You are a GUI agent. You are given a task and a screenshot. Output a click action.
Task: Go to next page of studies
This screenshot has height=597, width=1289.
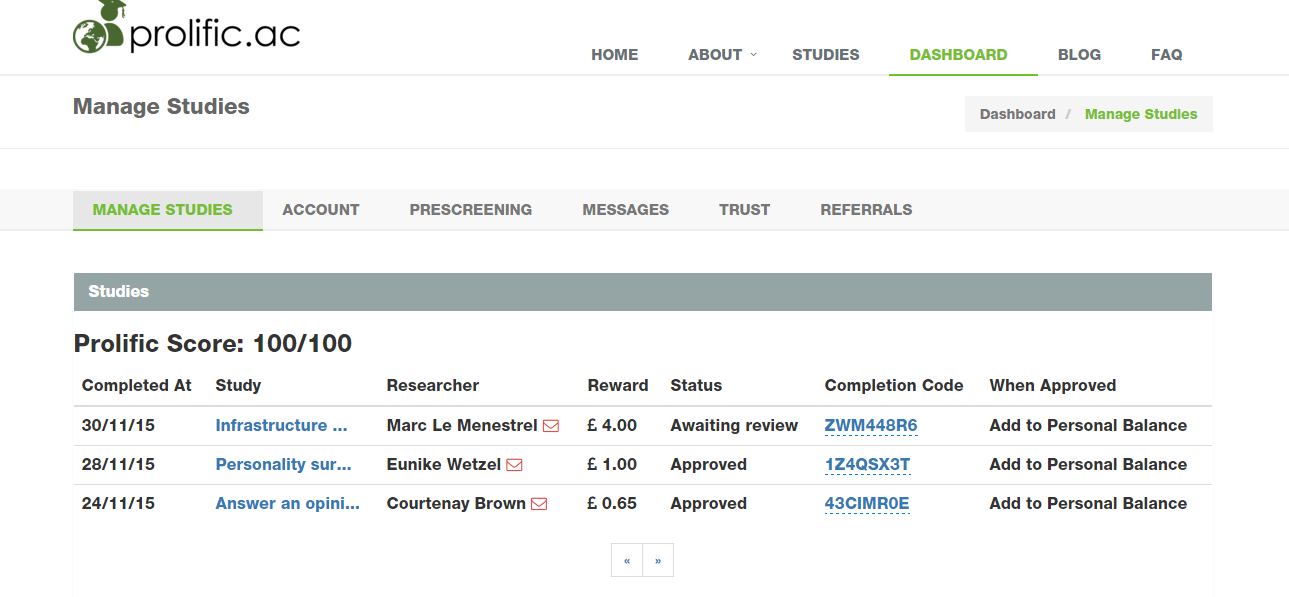point(658,560)
